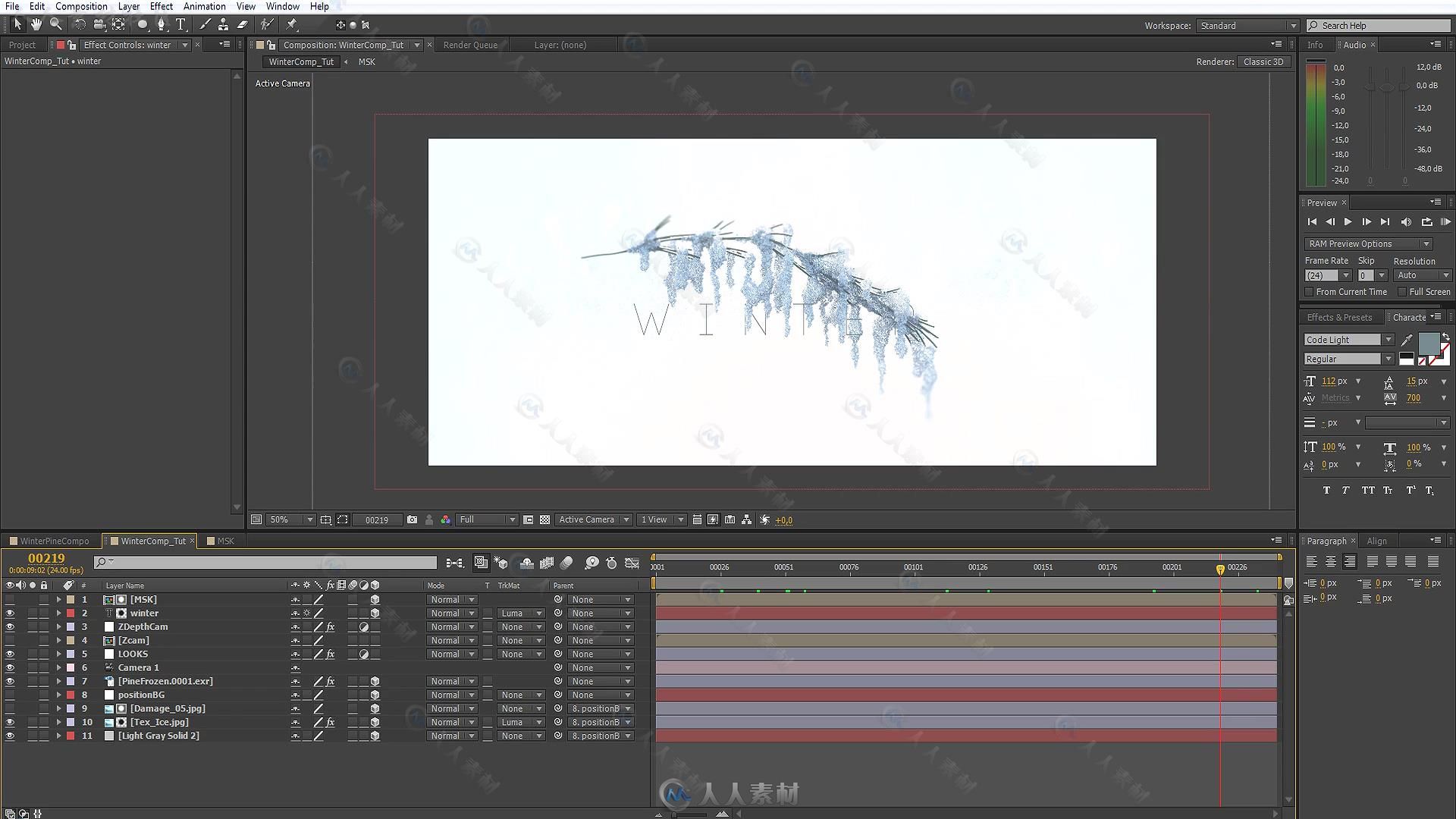Expand the positionBG layer properties
The image size is (1456, 819).
58,695
